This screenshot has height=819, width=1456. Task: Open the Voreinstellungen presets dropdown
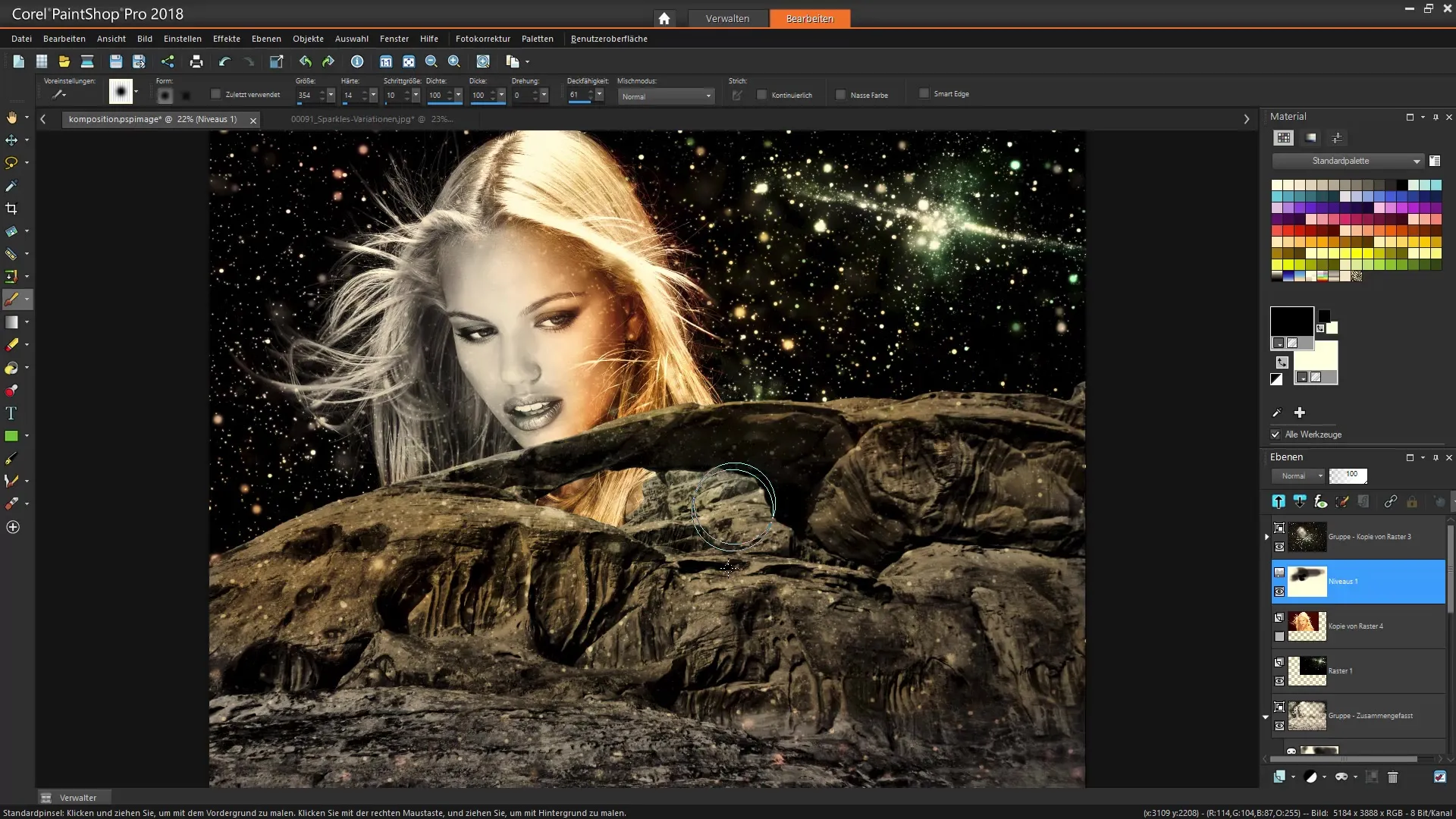[59, 94]
